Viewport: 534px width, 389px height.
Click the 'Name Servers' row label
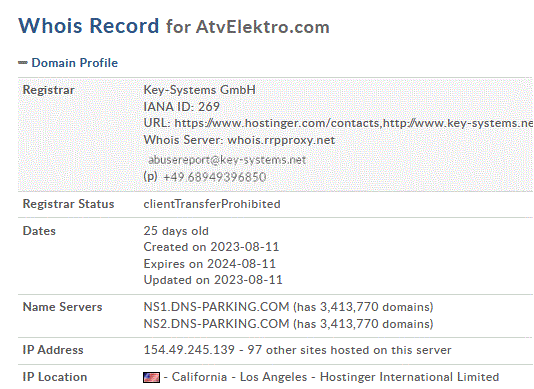pos(62,307)
